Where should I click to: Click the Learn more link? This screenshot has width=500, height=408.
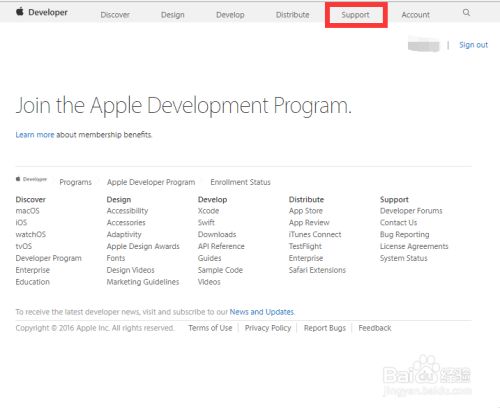click(x=35, y=135)
